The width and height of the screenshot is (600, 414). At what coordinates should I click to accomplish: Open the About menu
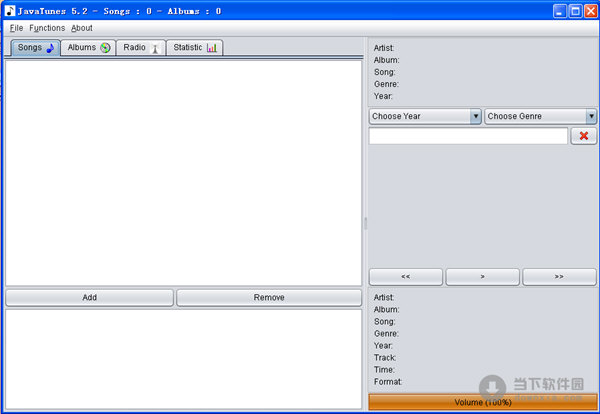click(82, 28)
